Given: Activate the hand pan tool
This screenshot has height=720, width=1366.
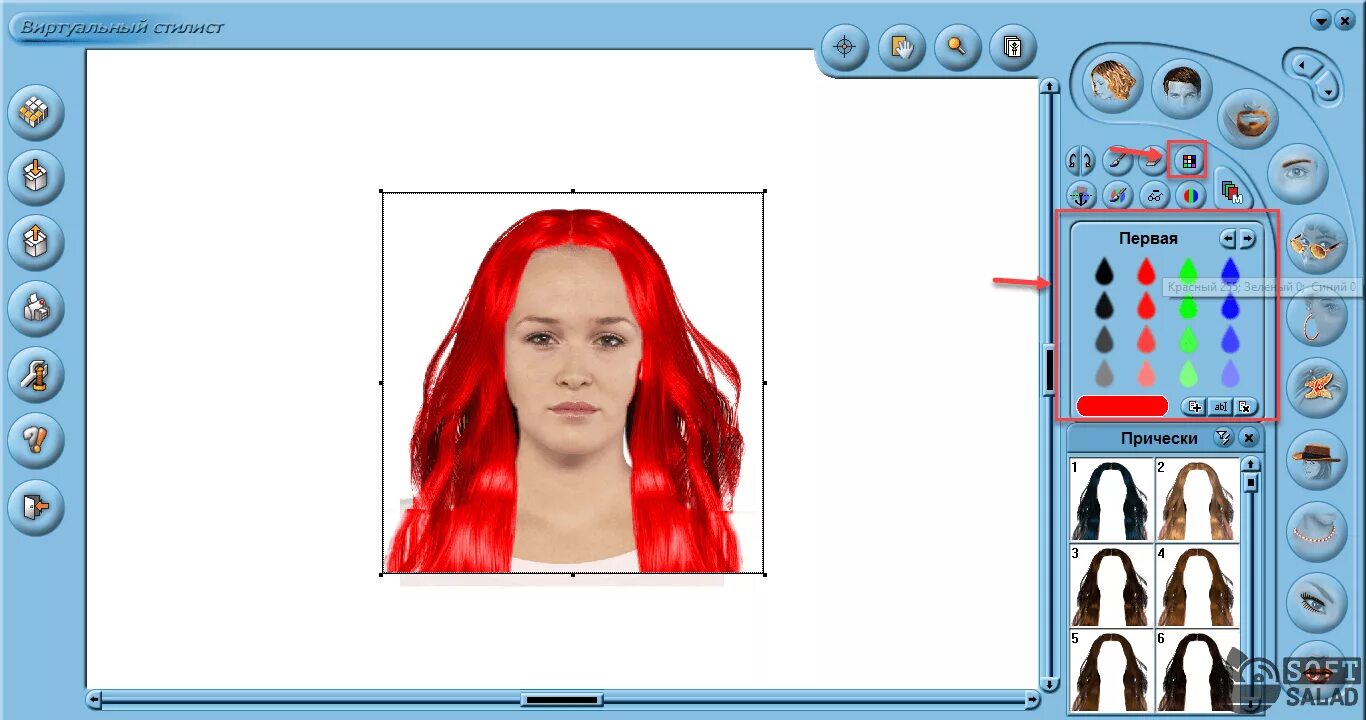Looking at the screenshot, I should (902, 47).
